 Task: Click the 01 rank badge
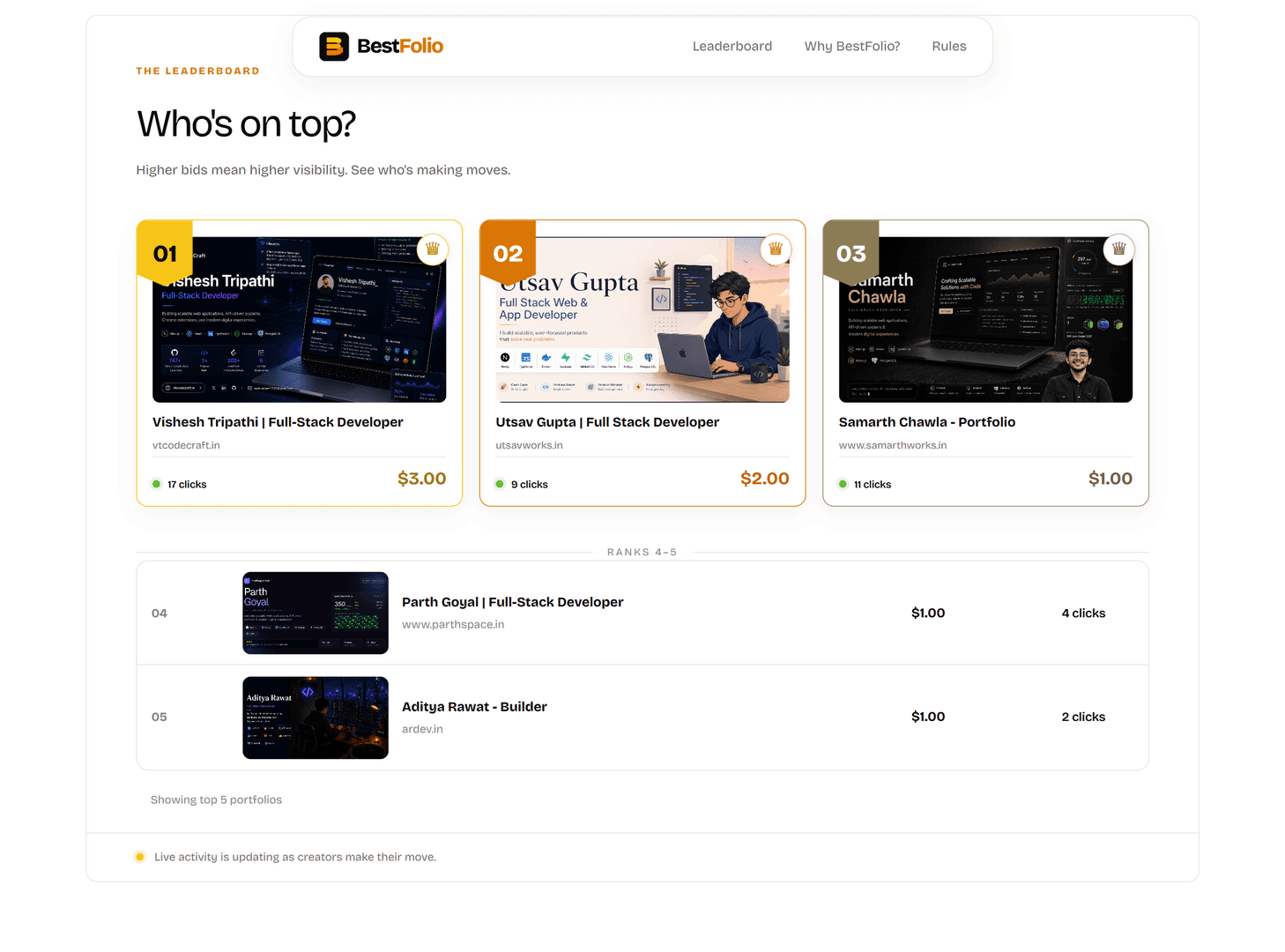coord(165,253)
